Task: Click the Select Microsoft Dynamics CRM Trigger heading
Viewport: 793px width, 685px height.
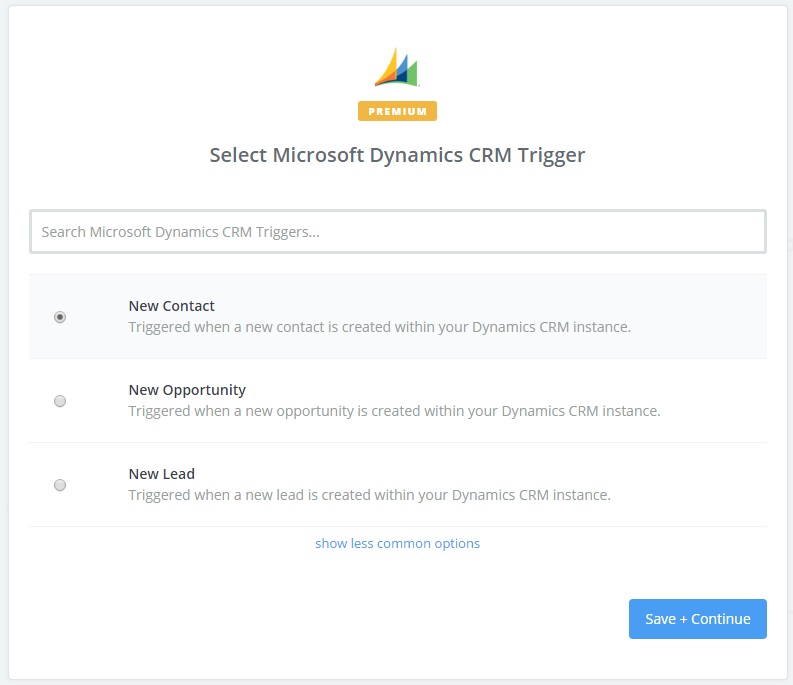Action: tap(398, 155)
